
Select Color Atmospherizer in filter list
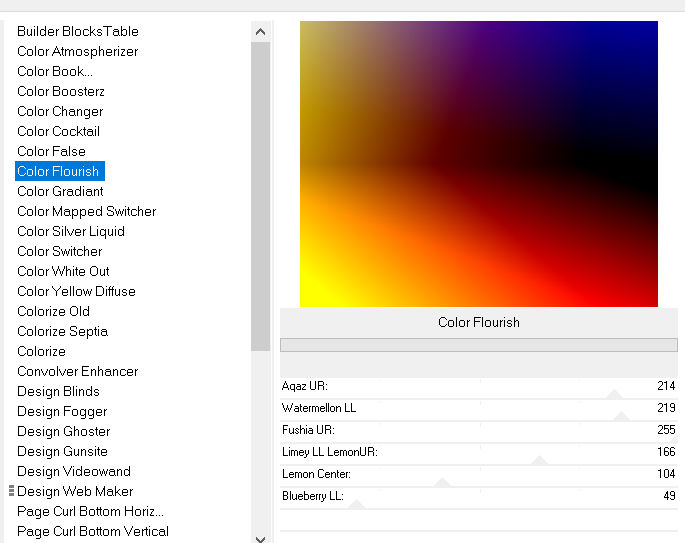(77, 51)
